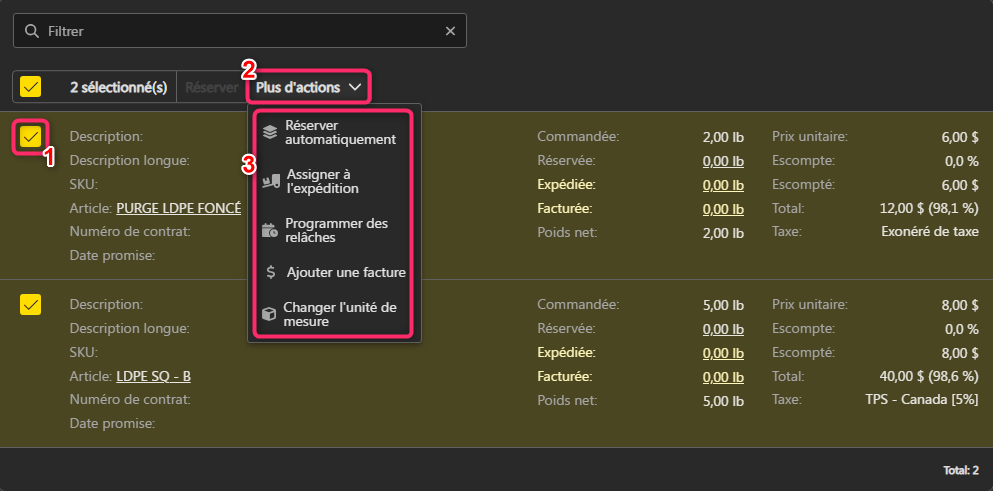Click inside the Filtrer search field
Screen dimensions: 993x491
pos(240,31)
